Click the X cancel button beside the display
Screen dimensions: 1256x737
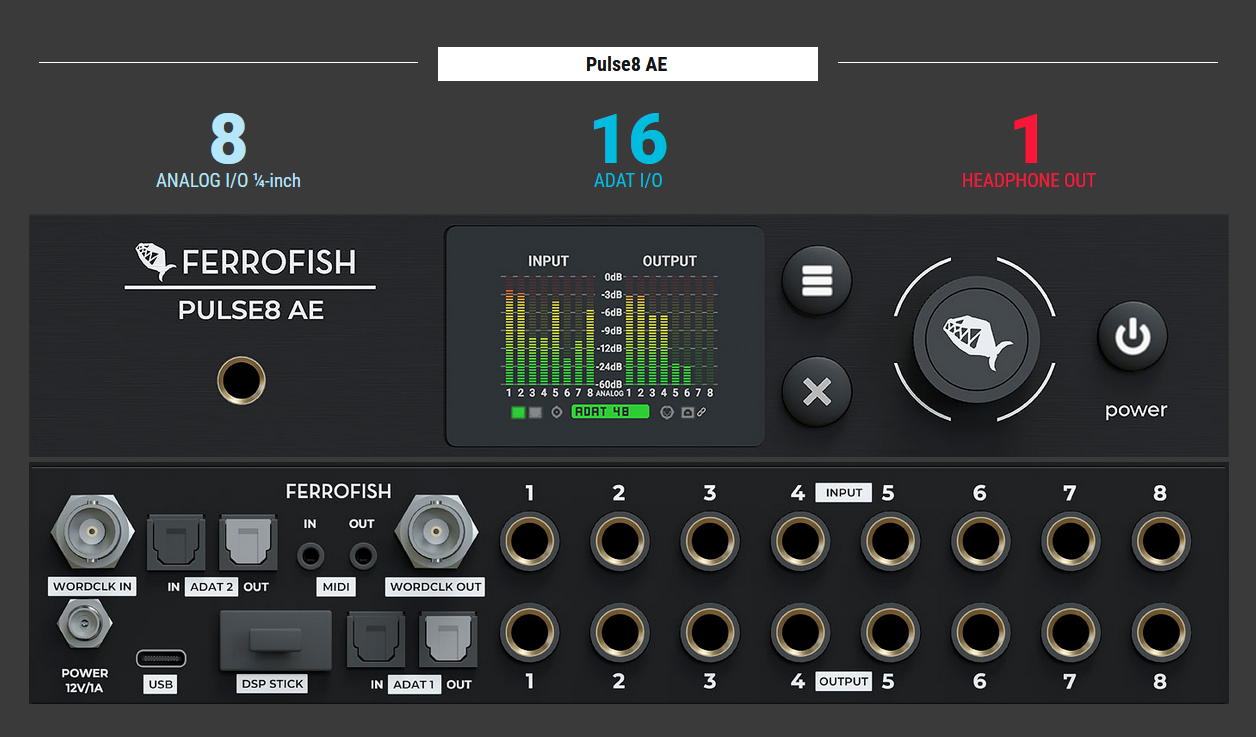point(817,392)
